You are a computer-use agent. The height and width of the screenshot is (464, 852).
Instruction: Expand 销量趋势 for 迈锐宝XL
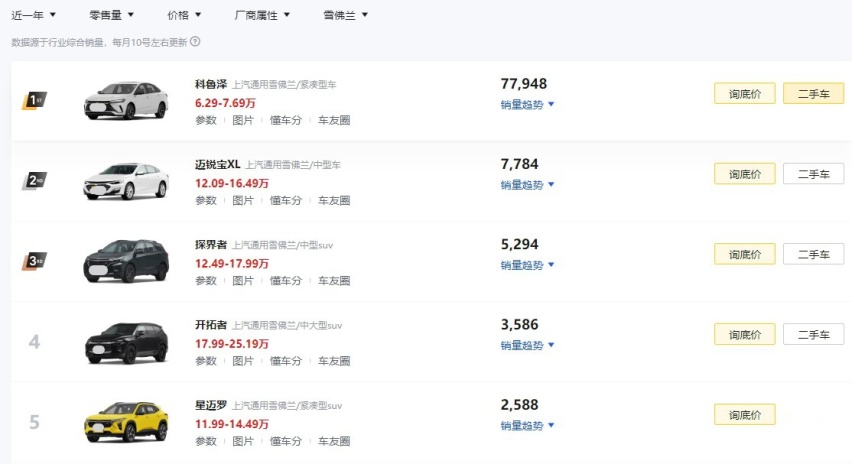(527, 185)
